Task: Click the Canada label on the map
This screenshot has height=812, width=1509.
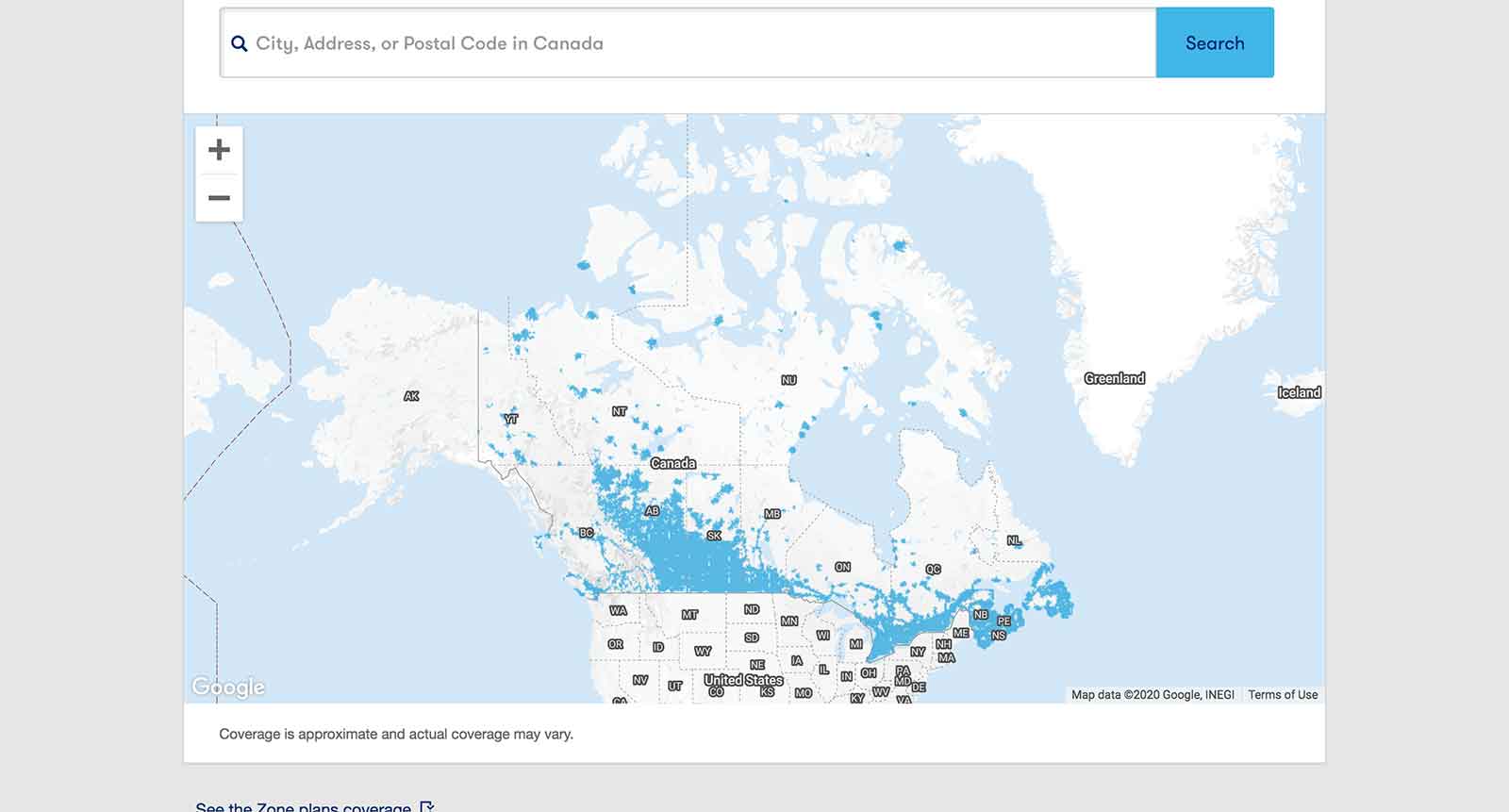Action: pyautogui.click(x=673, y=463)
